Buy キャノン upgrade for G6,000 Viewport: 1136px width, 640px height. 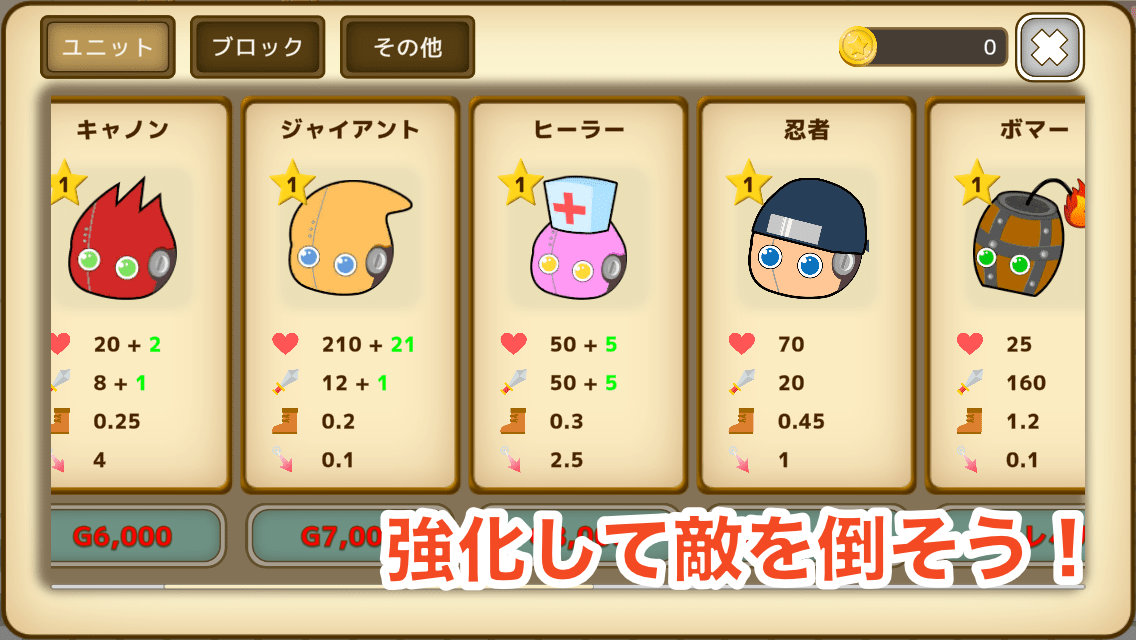(x=135, y=536)
